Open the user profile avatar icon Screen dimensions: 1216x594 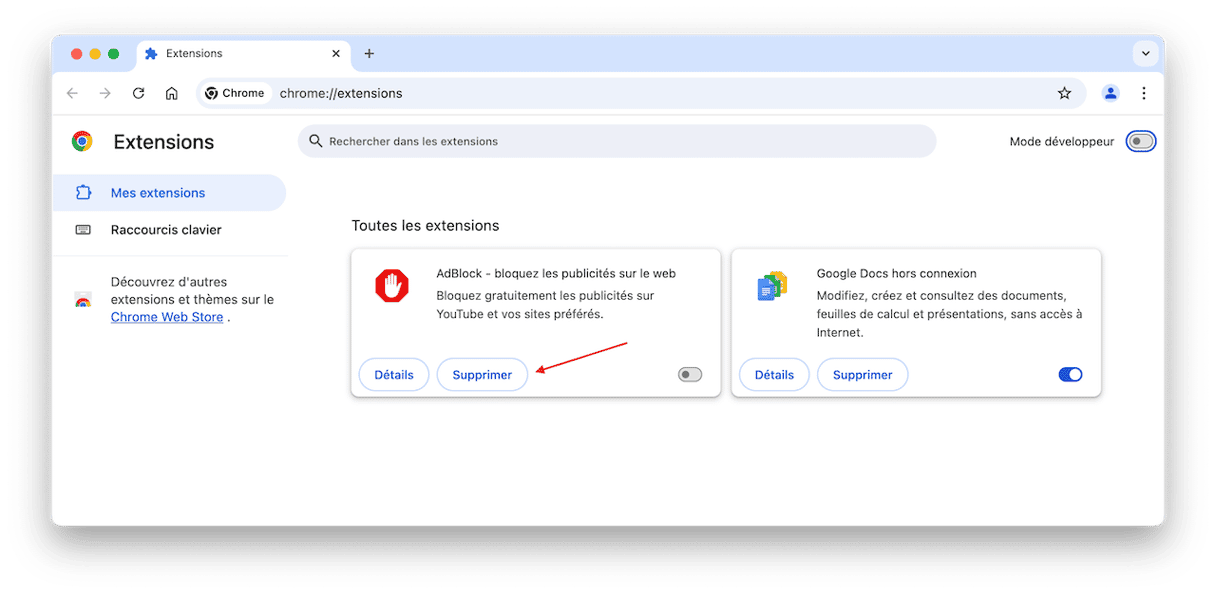tap(1110, 93)
